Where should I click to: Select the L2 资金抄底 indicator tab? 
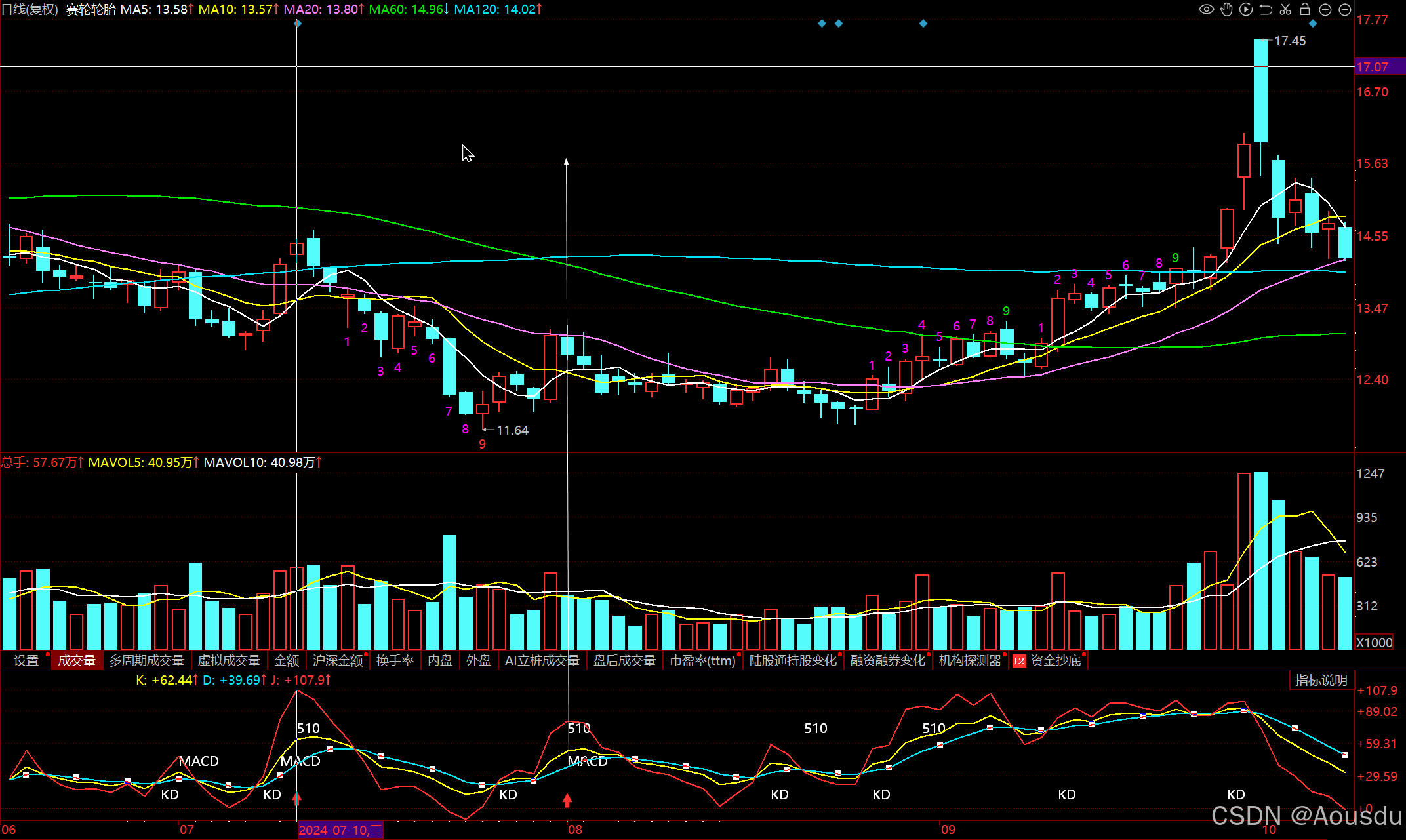pyautogui.click(x=1048, y=660)
